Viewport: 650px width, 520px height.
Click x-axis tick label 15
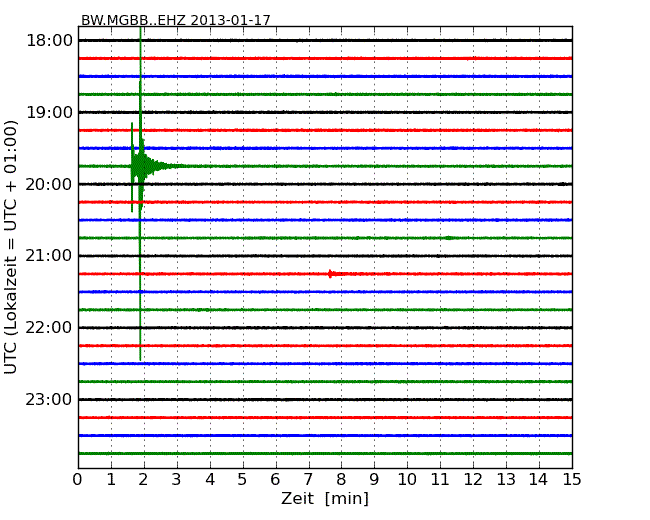(572, 480)
